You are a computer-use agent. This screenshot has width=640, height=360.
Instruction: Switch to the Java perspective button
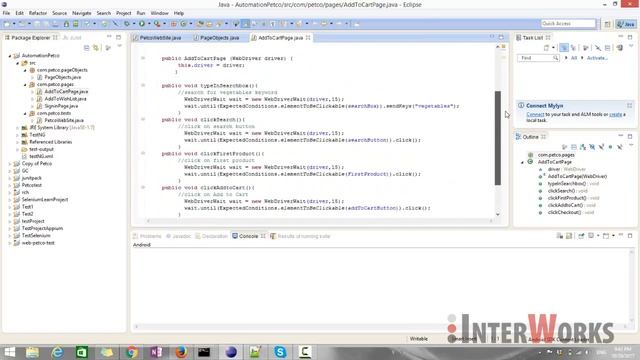[627, 24]
